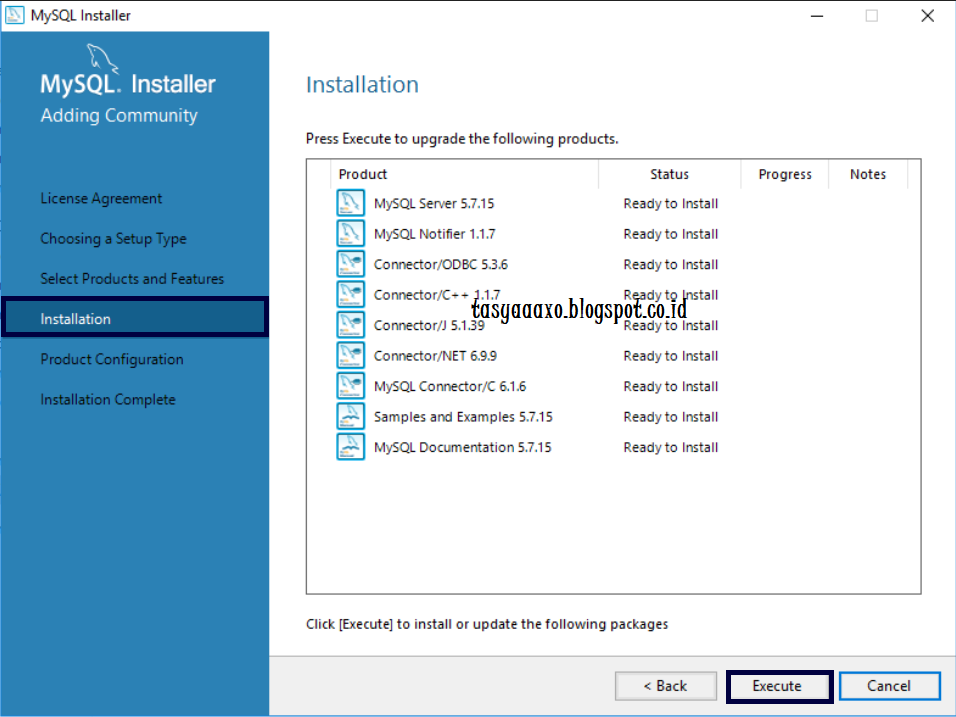Select the Samples and Examples 5.7.15 text
The width and height of the screenshot is (956, 717).
463,417
